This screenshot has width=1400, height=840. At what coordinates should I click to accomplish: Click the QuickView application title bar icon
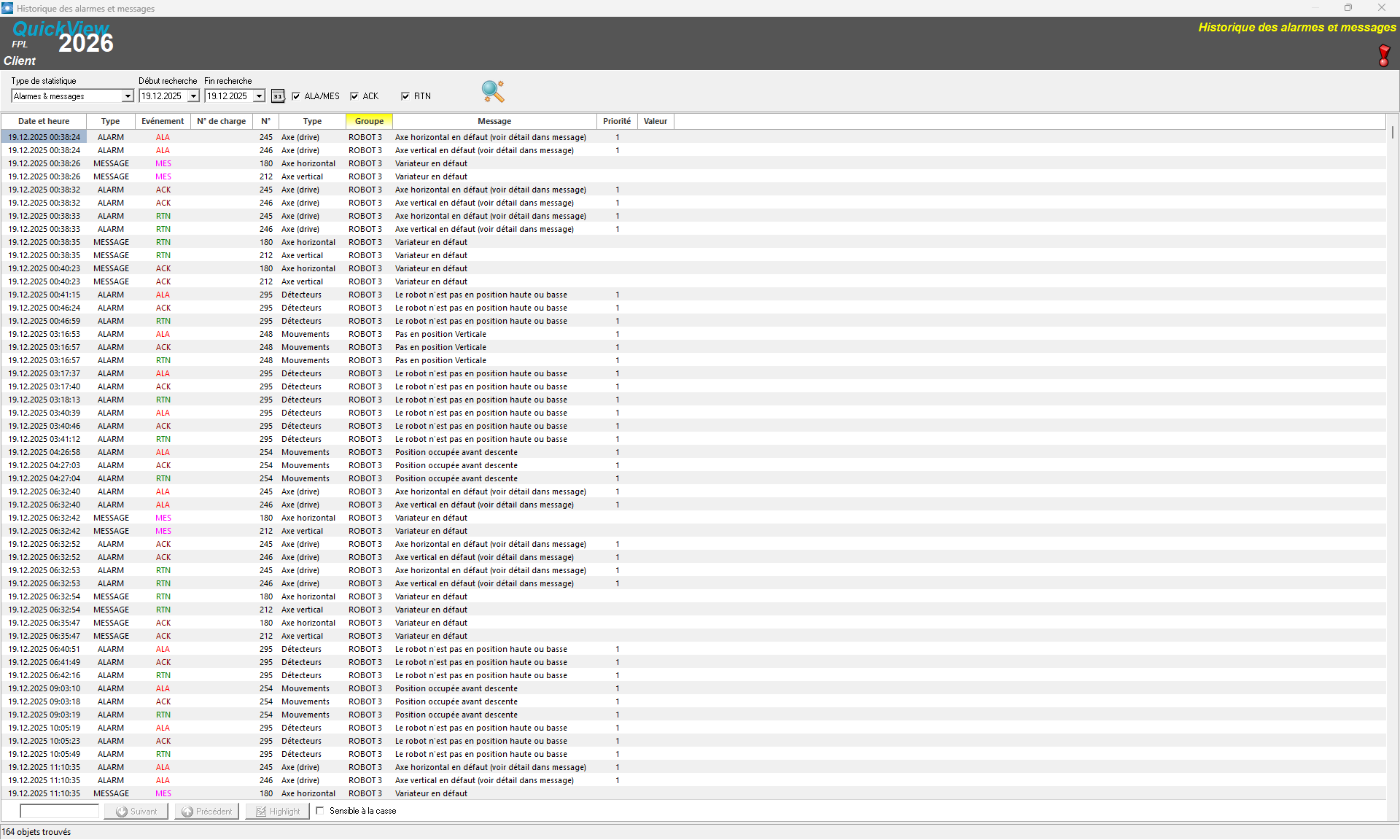(x=7, y=8)
